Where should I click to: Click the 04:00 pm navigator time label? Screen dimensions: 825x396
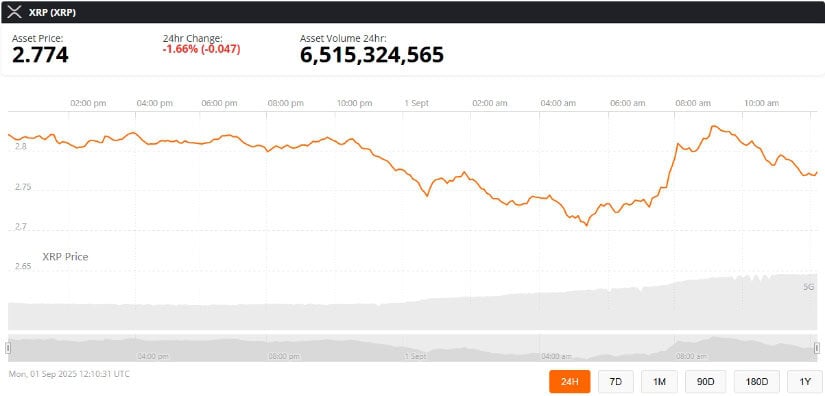(x=153, y=357)
